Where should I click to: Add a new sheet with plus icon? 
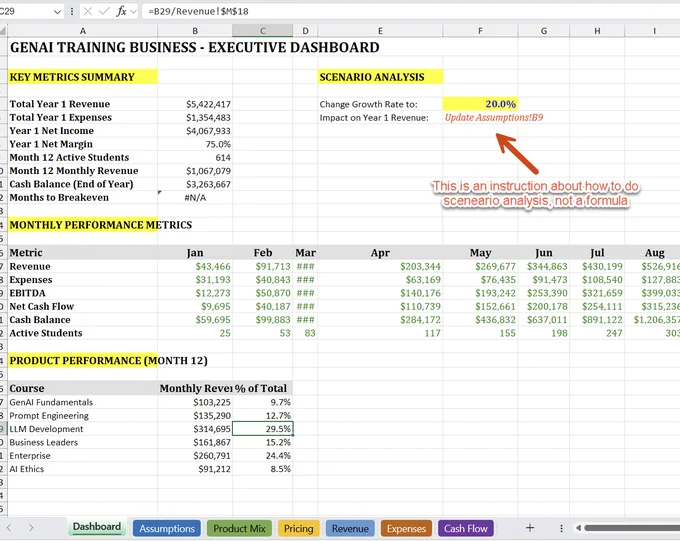pos(530,528)
